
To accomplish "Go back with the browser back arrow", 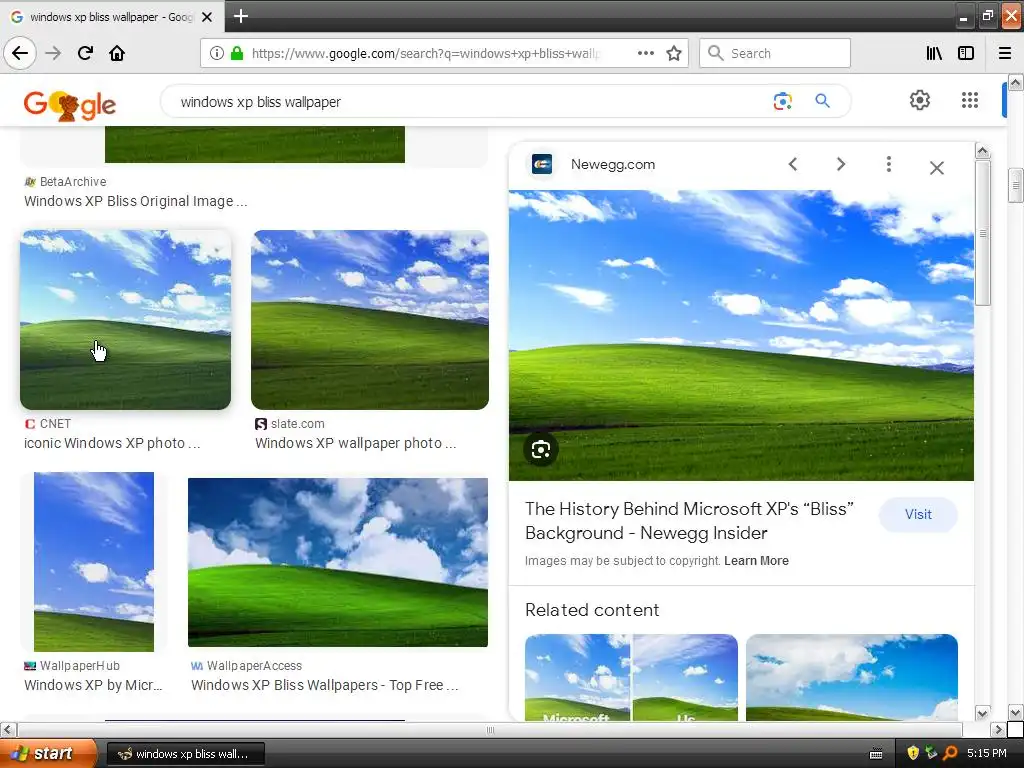I will pos(20,53).
